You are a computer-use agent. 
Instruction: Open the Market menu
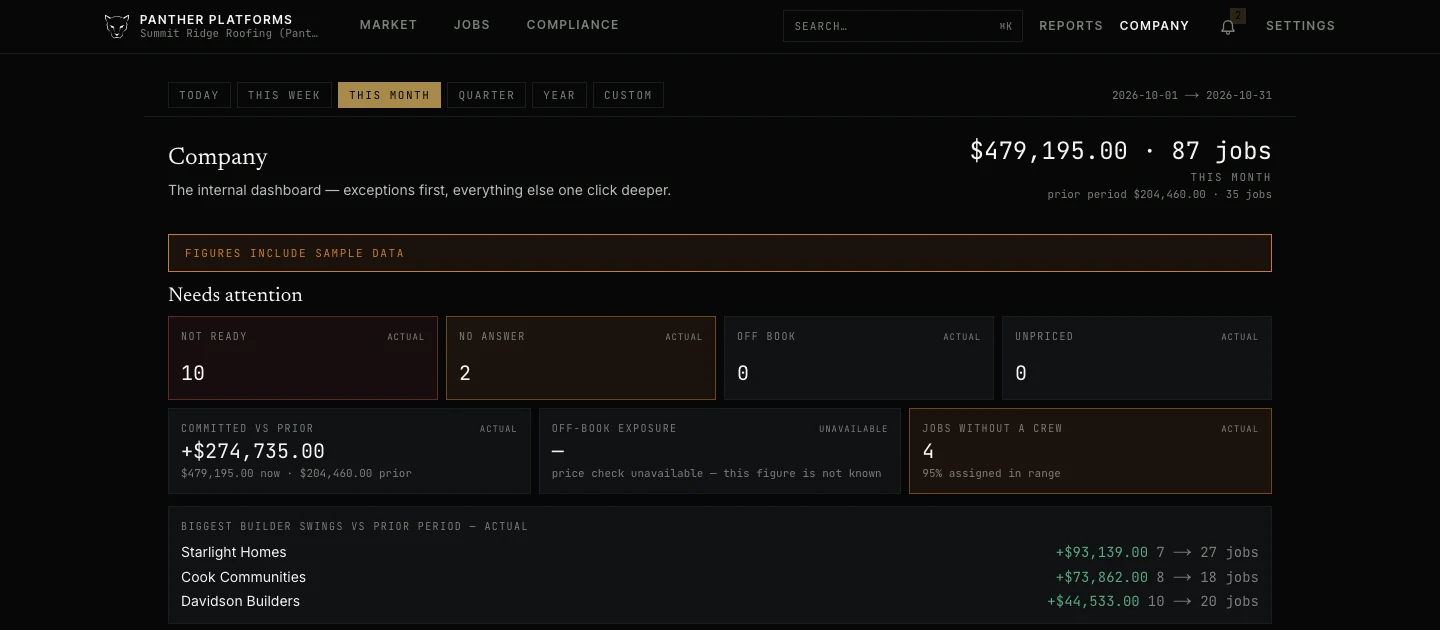point(389,25)
